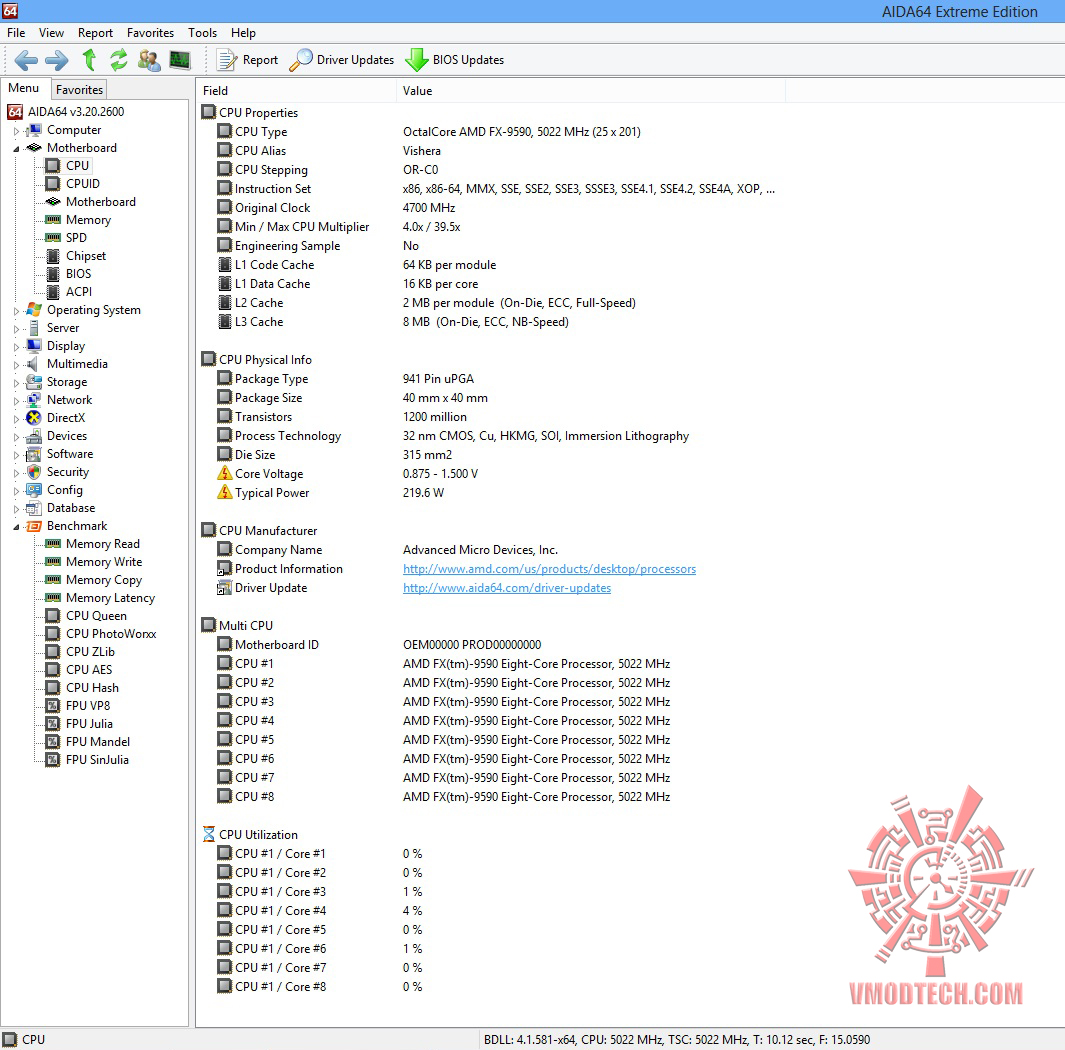Click the Security shield tree icon
This screenshot has height=1050, width=1065.
(34, 472)
